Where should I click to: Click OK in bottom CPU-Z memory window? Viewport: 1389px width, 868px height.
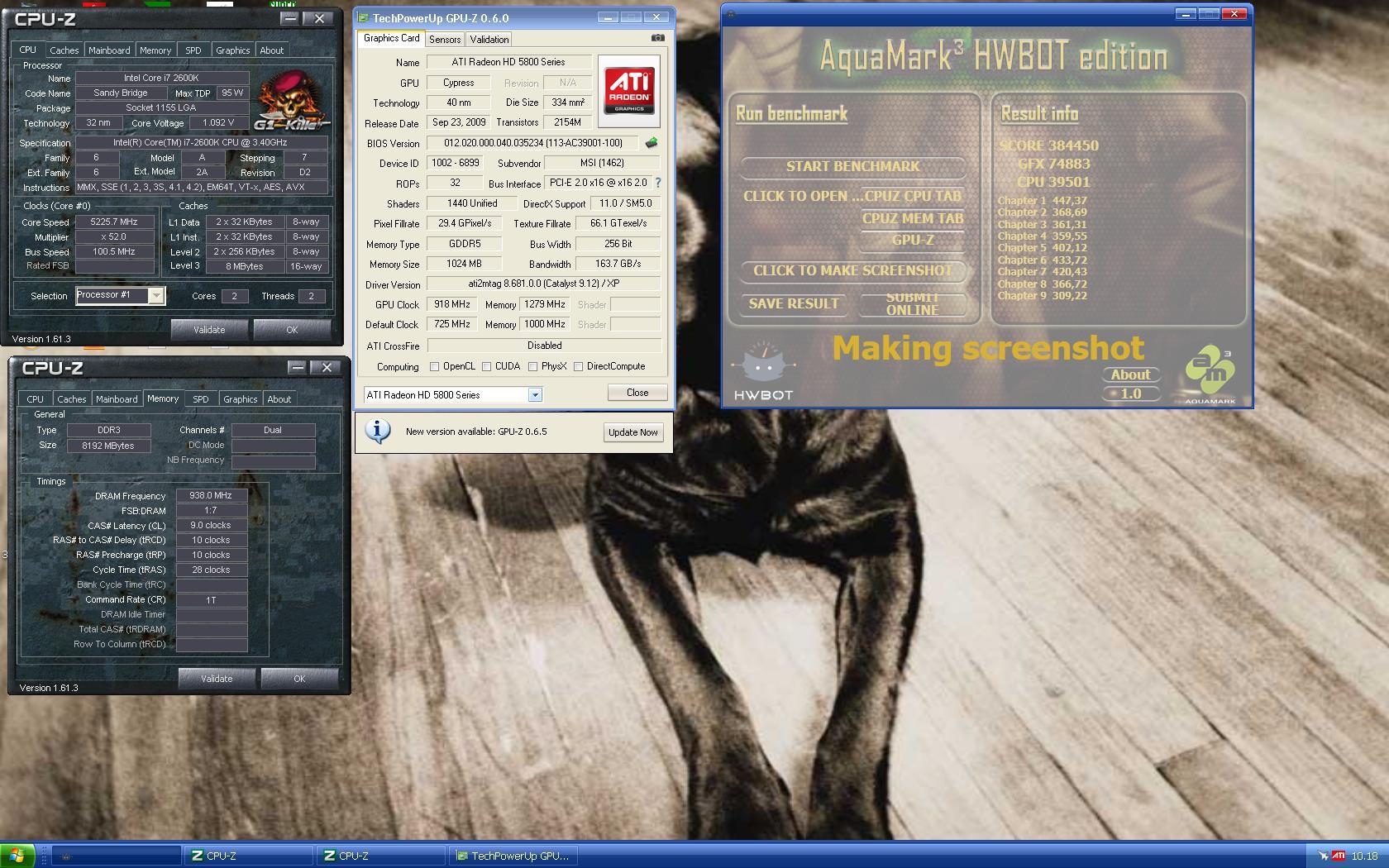(299, 678)
